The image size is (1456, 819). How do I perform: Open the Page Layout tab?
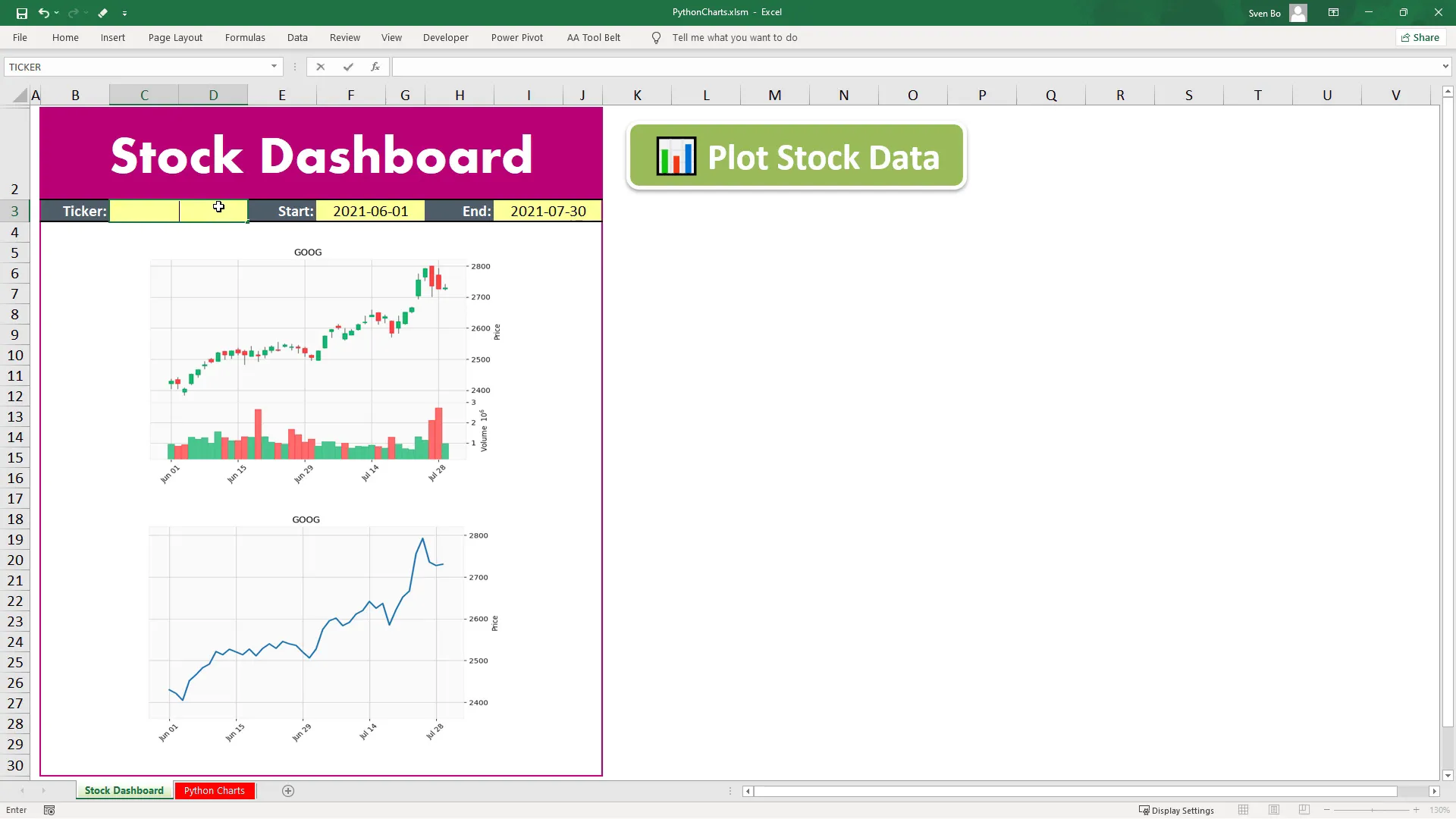pos(175,37)
